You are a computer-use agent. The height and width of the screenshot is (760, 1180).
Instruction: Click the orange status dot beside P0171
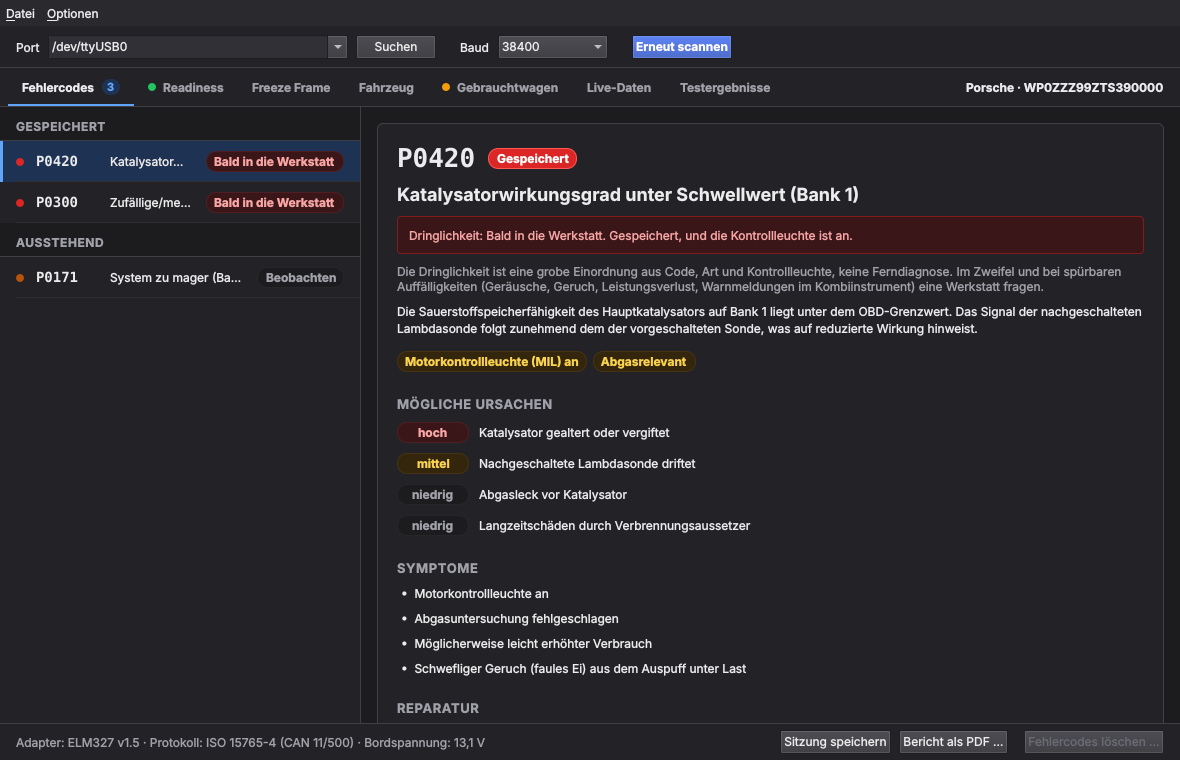click(x=20, y=278)
